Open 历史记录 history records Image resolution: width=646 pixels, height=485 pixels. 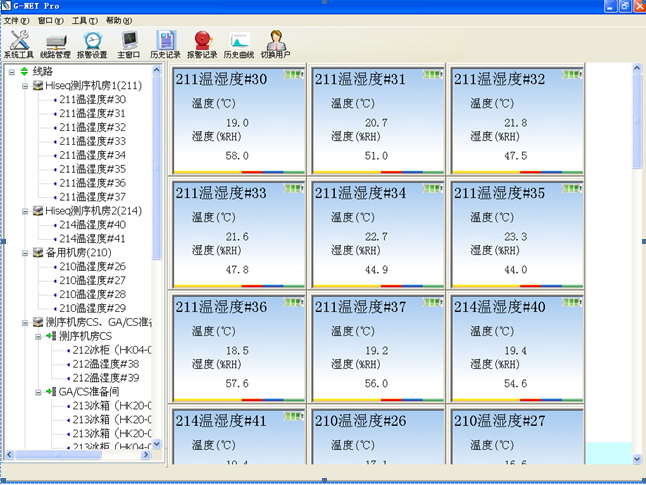[165, 45]
